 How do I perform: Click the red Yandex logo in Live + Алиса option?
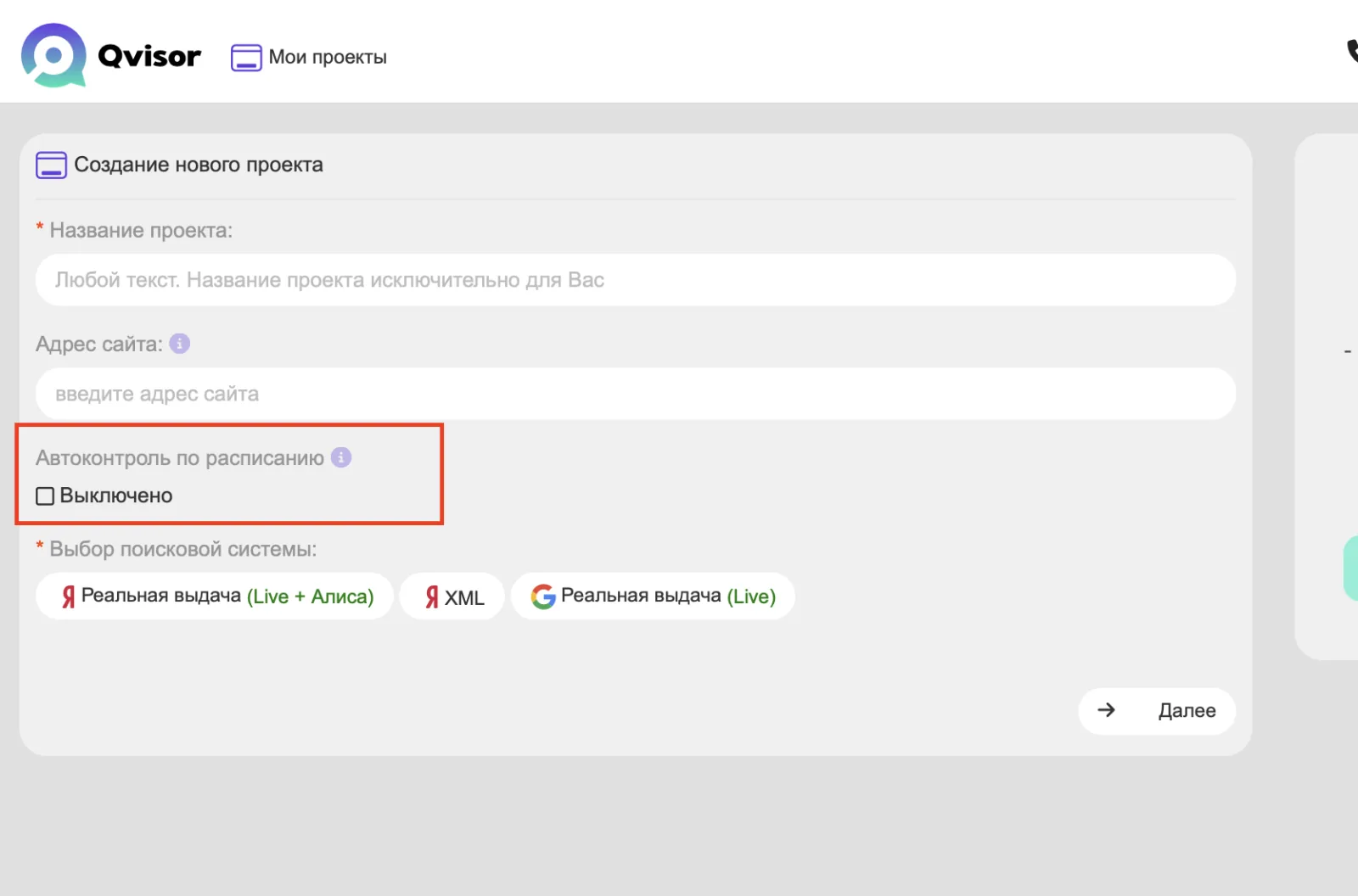pyautogui.click(x=68, y=596)
